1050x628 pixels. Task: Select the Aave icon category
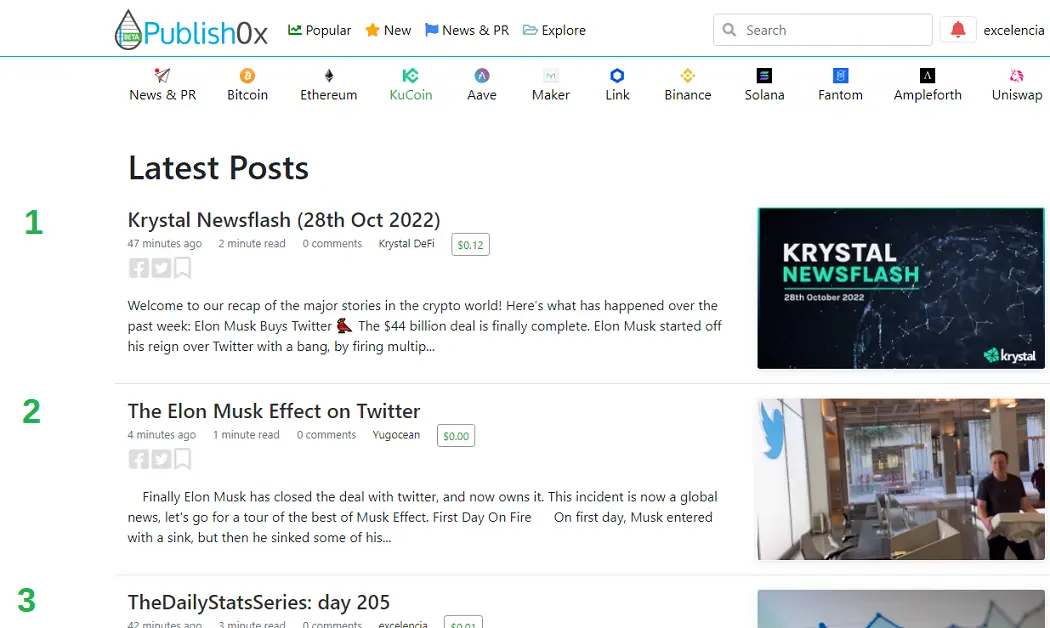(x=481, y=85)
